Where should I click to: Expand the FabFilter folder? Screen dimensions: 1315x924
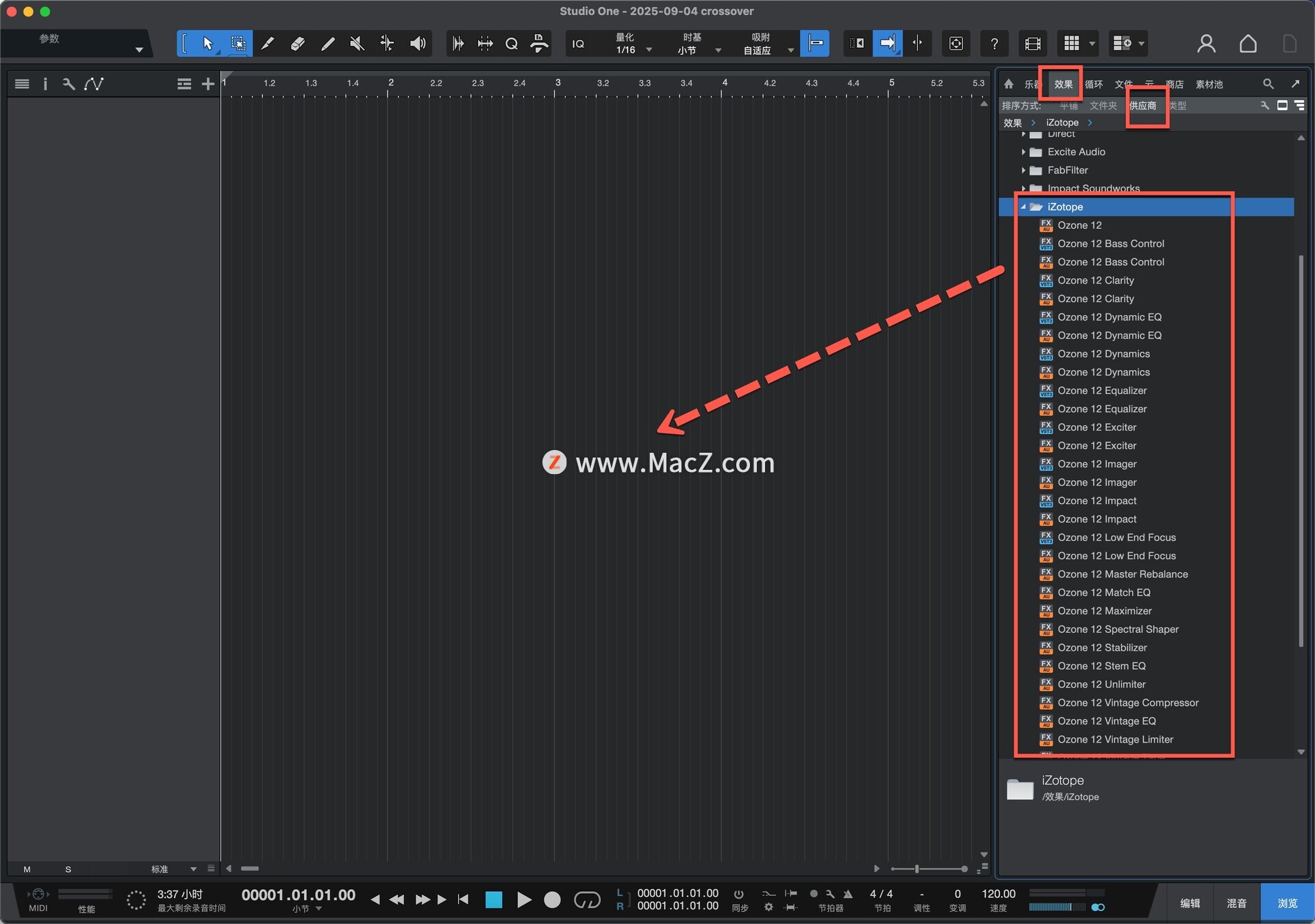[x=1023, y=171]
